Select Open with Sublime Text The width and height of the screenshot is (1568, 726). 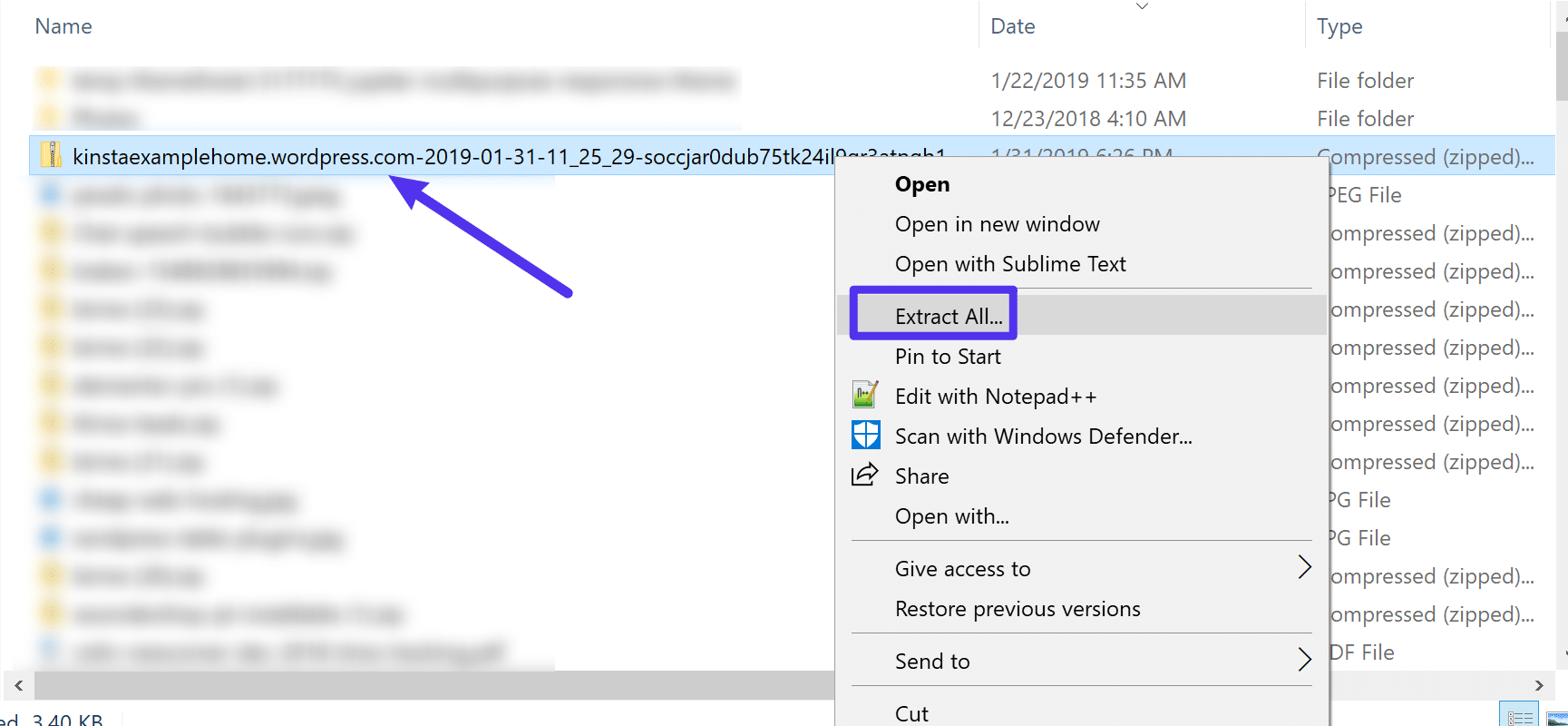tap(1010, 263)
